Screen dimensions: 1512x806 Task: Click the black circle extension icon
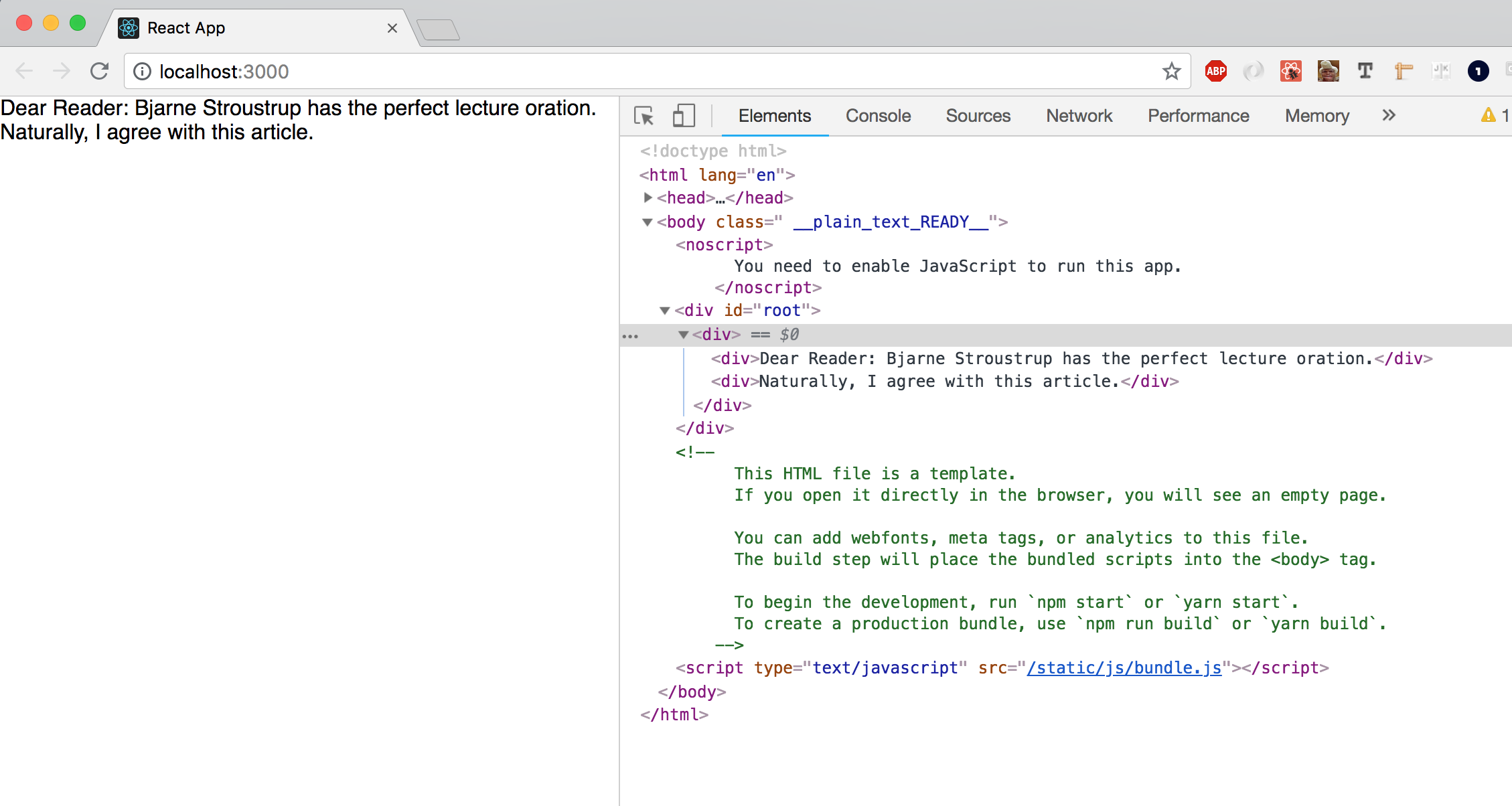point(1478,71)
